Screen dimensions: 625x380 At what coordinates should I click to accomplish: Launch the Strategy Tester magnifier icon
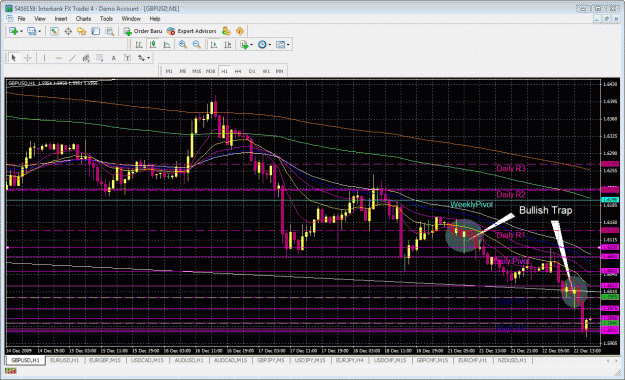[110, 31]
